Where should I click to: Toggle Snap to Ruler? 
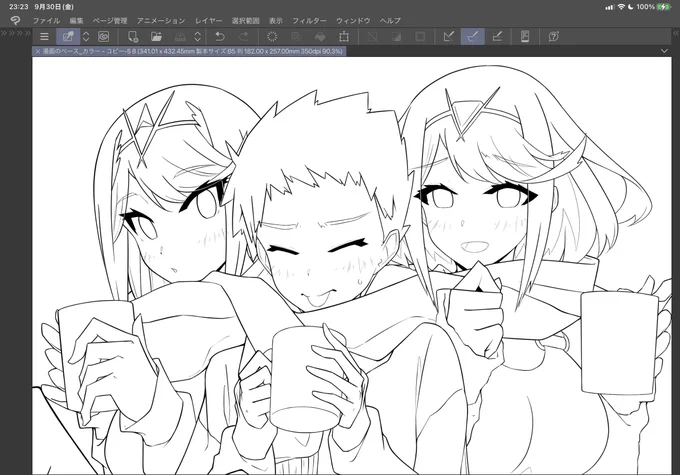click(x=449, y=37)
